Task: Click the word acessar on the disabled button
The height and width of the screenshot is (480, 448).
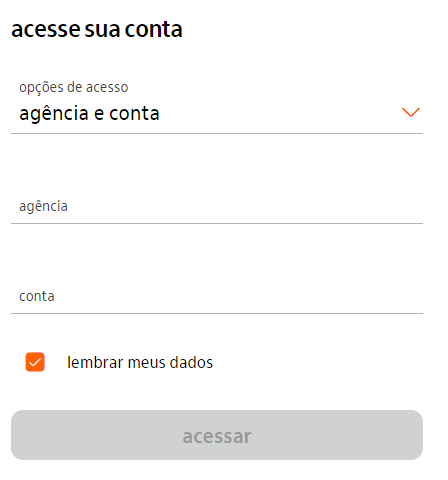Action: pos(217,436)
